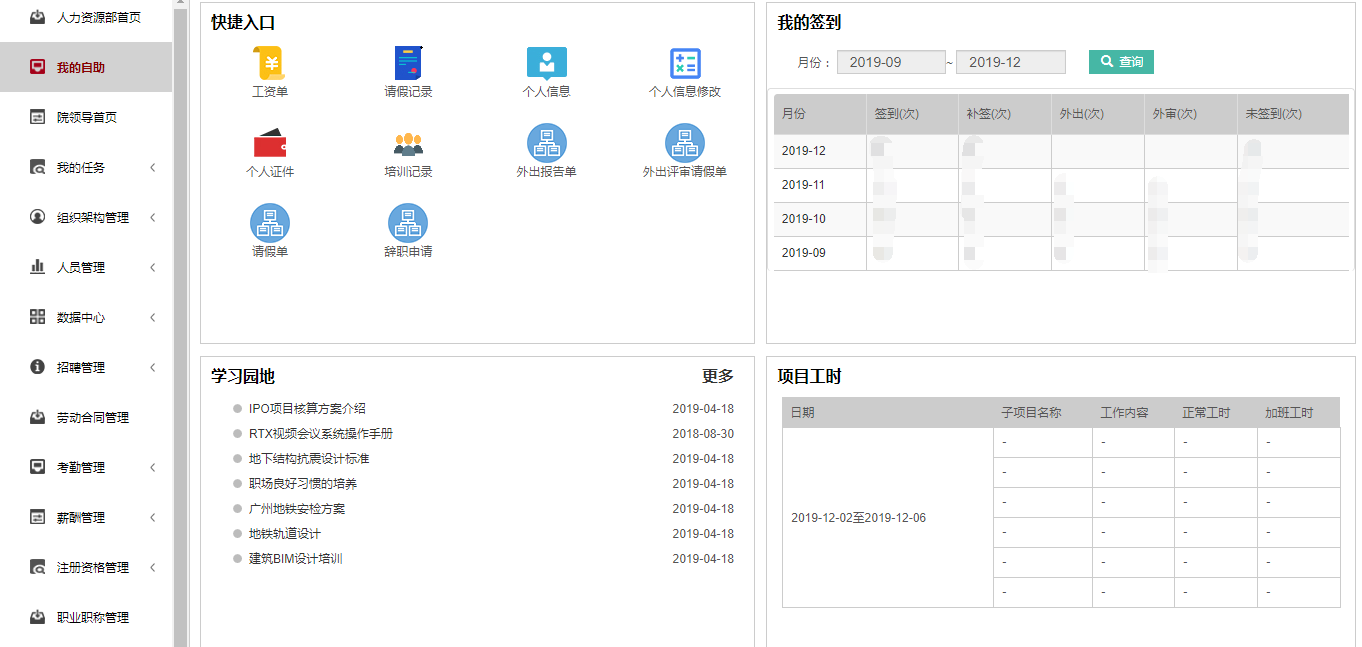Click the 院领导首页 sidebar icon
This screenshot has height=647, width=1362.
pos(38,117)
